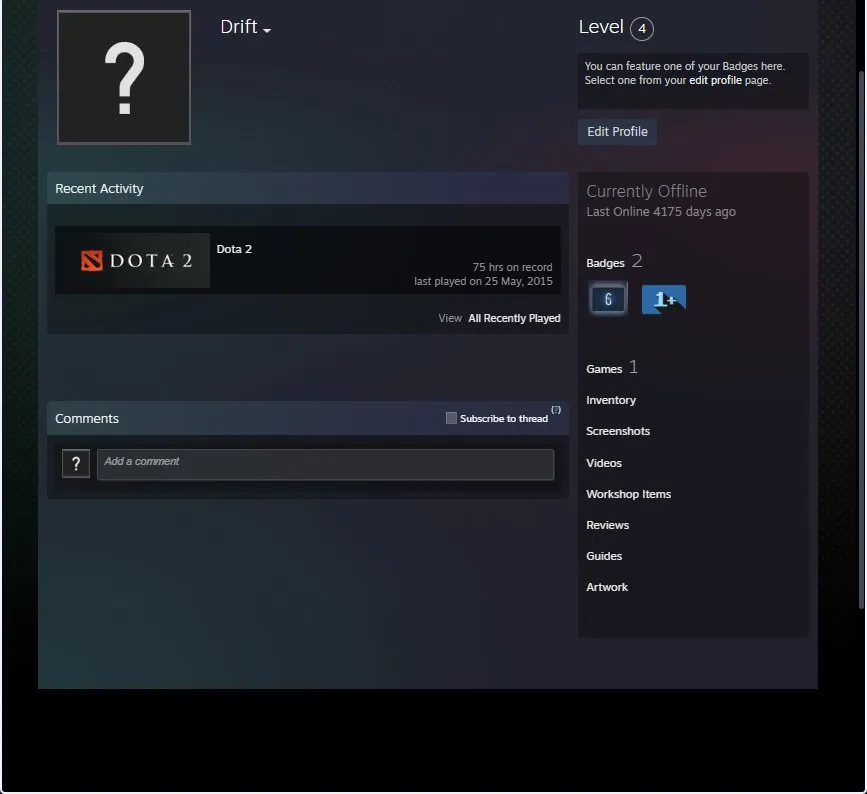Open All Recently Played link
867x794 pixels.
514,318
